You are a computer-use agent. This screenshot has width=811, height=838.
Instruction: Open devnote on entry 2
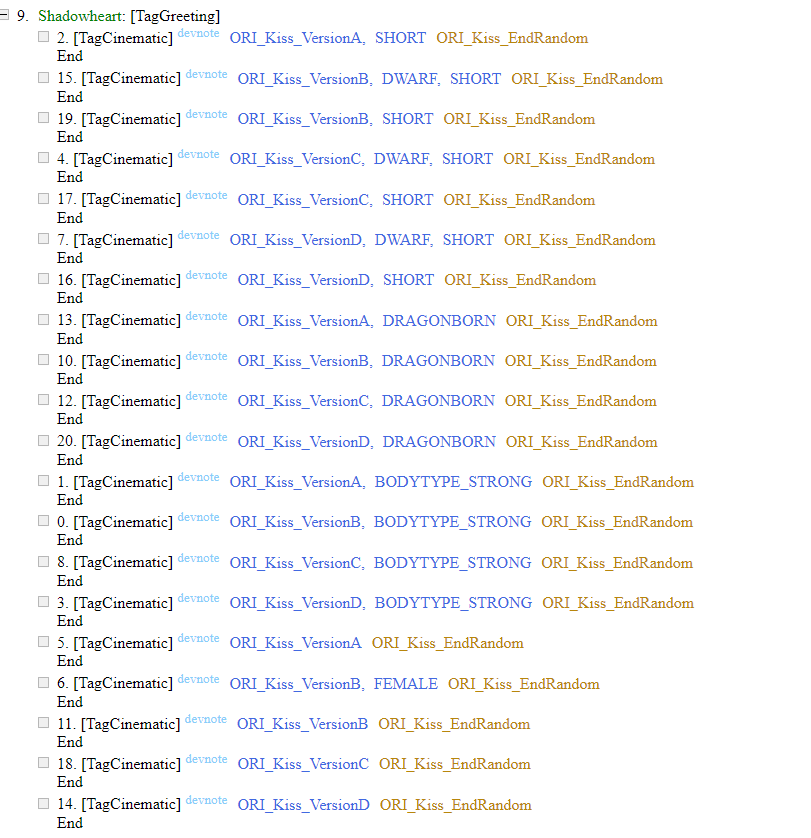click(198, 33)
